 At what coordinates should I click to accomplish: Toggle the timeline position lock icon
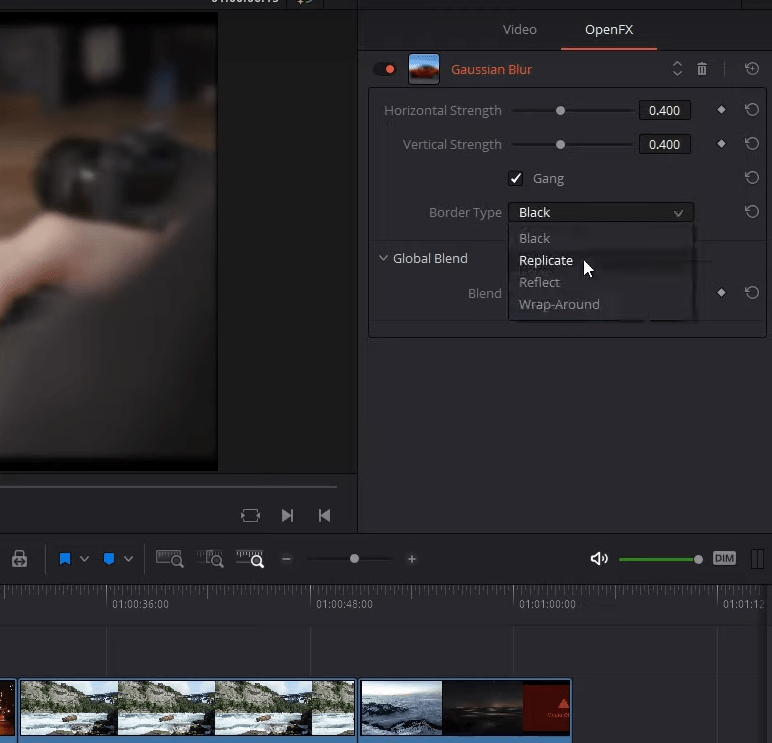click(x=19, y=559)
